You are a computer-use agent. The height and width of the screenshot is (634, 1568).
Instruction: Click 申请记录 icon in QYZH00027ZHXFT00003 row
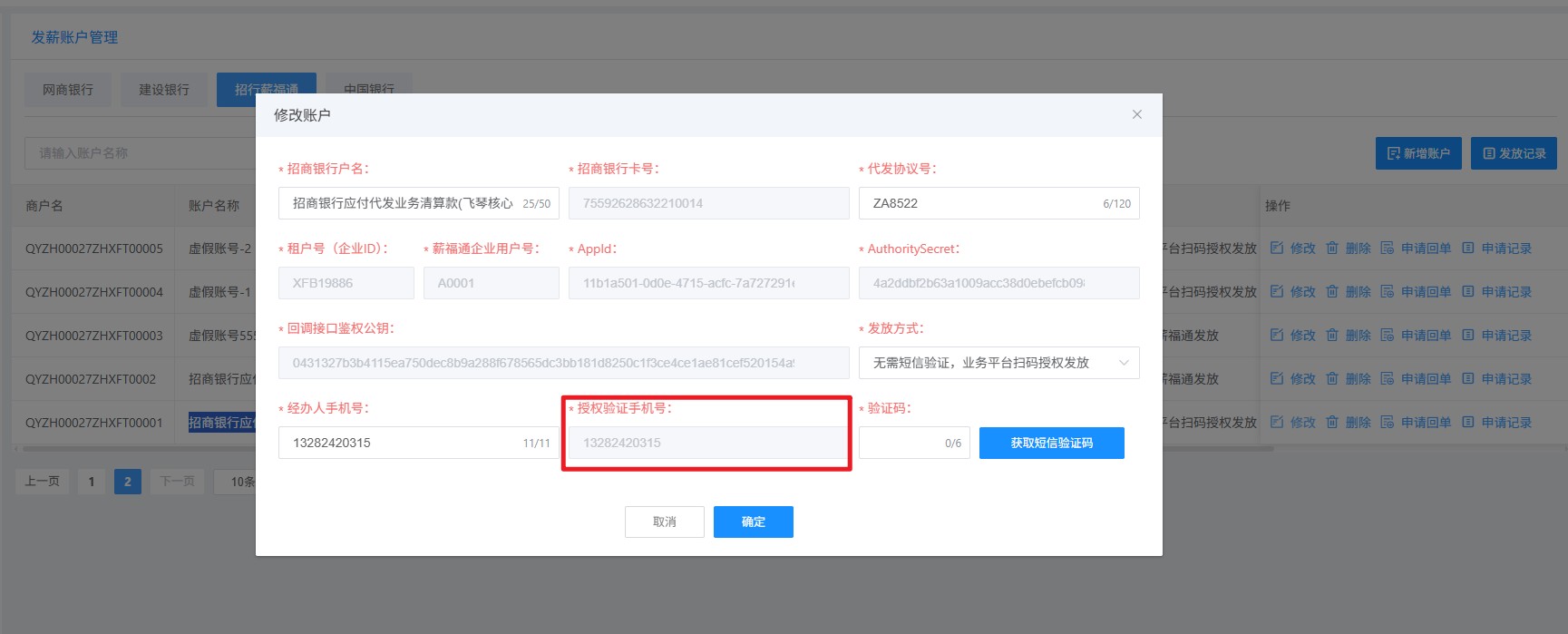tap(1467, 335)
